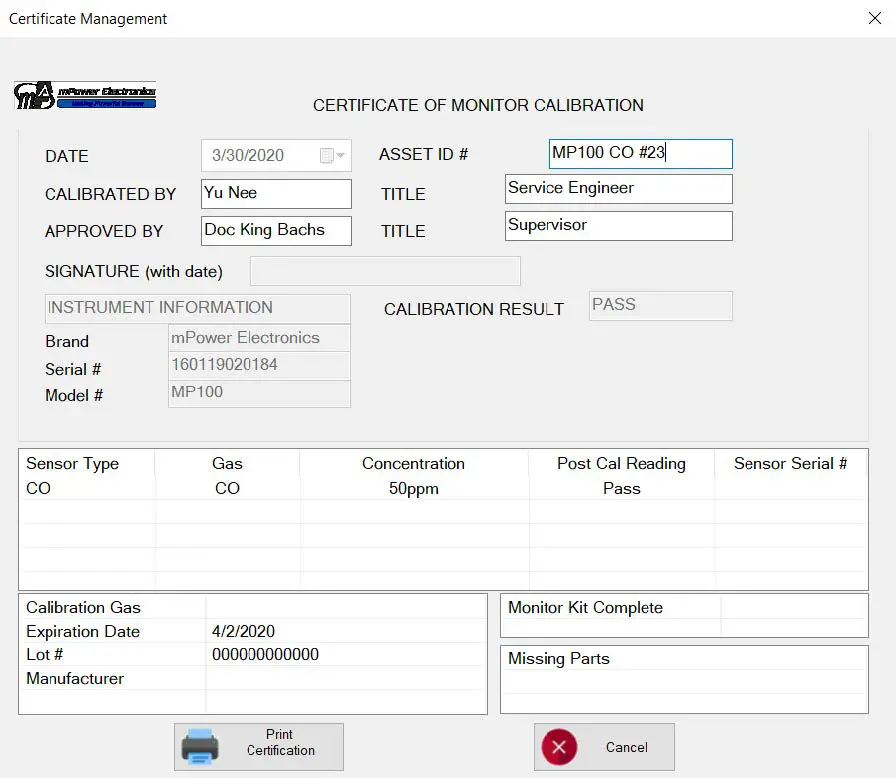The width and height of the screenshot is (896, 778).
Task: Click the APPROVED BY field showing Doc King Bachs
Action: click(x=275, y=230)
